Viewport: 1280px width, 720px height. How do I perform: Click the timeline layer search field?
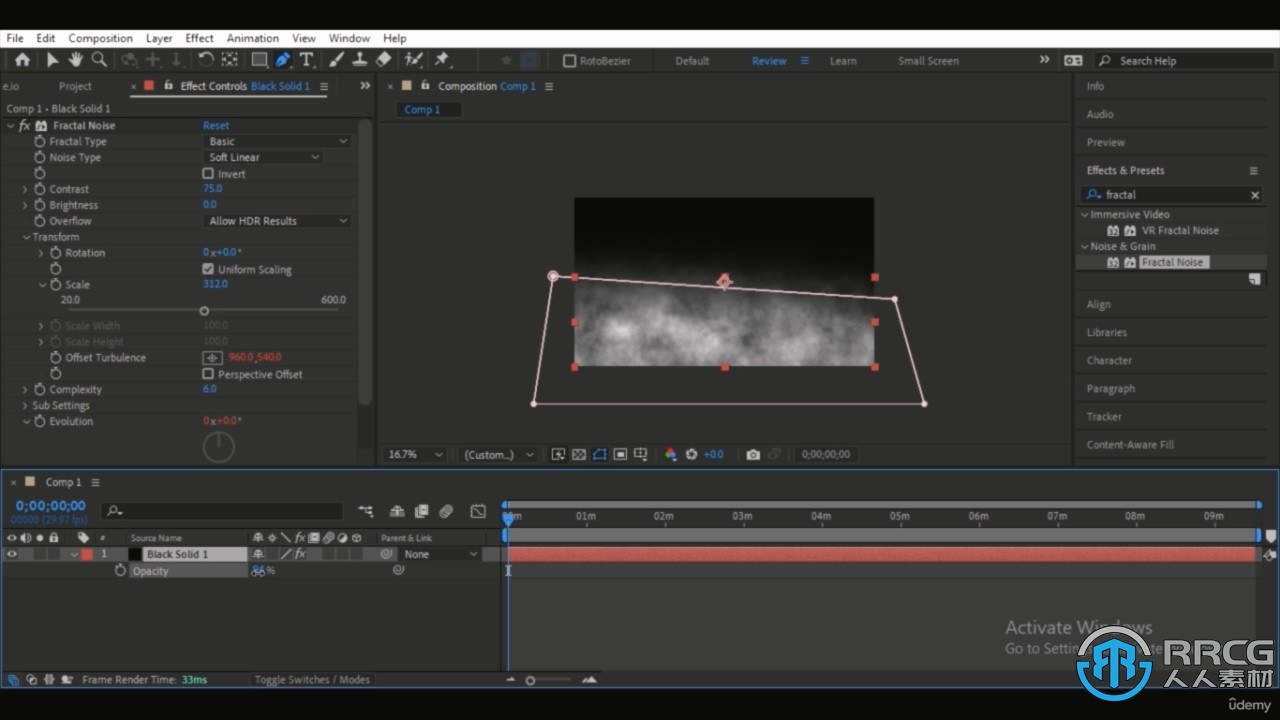[x=222, y=511]
